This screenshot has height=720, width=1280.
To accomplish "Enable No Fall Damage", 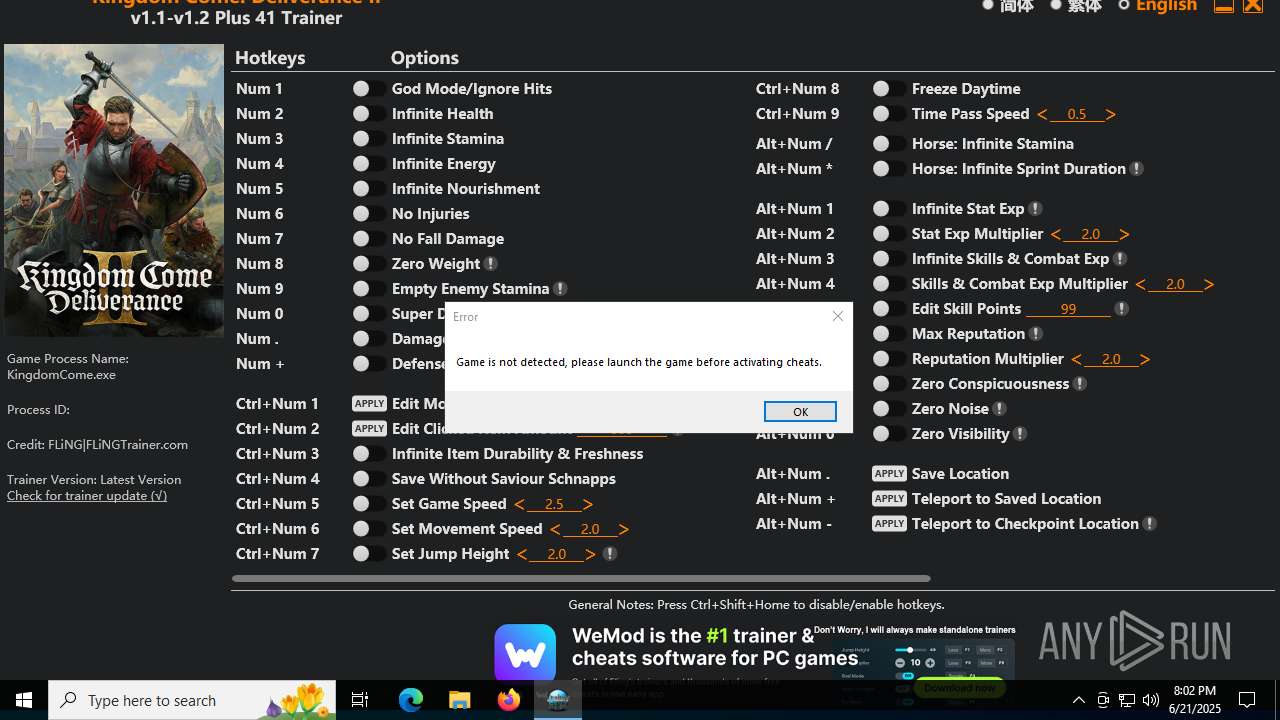I will point(369,239).
